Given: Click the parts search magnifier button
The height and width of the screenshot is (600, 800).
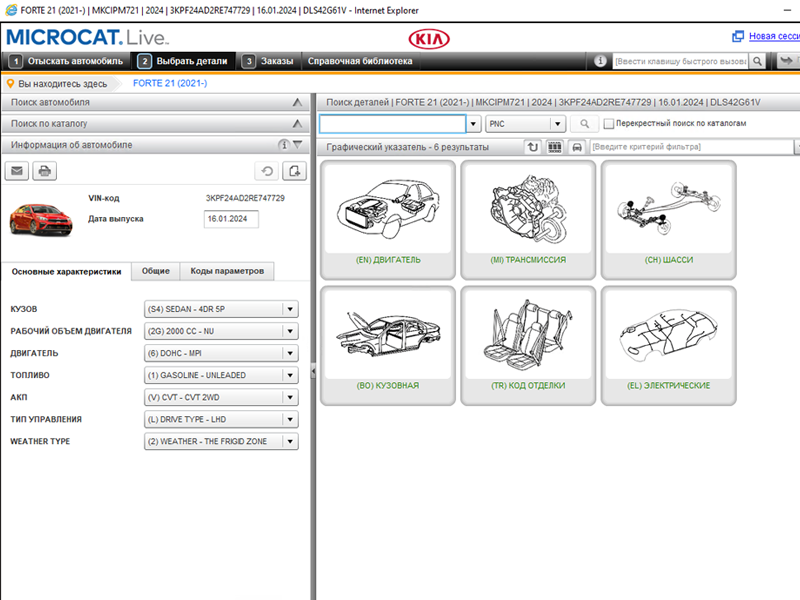Looking at the screenshot, I should 585,123.
